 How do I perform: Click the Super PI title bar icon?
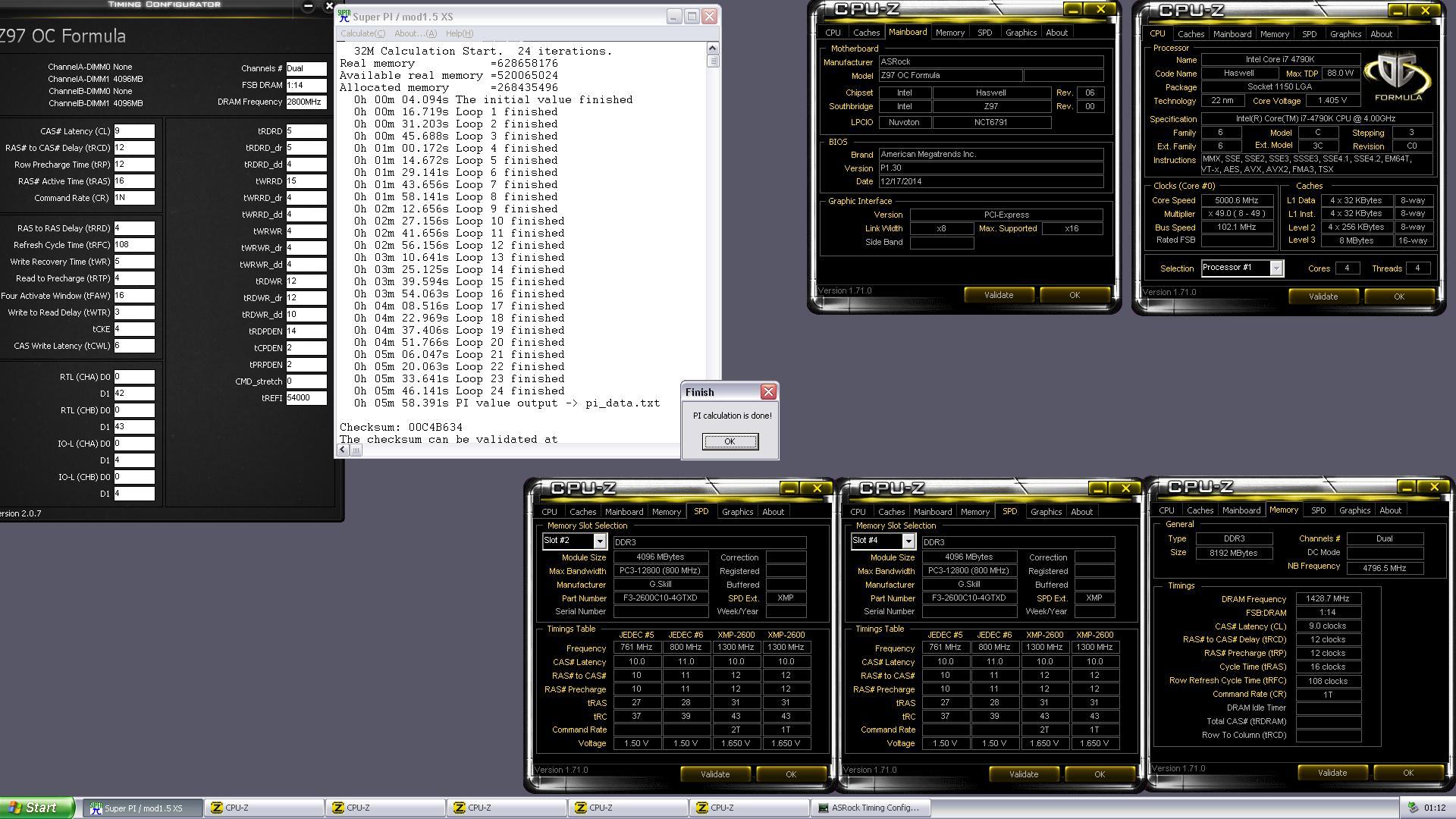pyautogui.click(x=344, y=16)
